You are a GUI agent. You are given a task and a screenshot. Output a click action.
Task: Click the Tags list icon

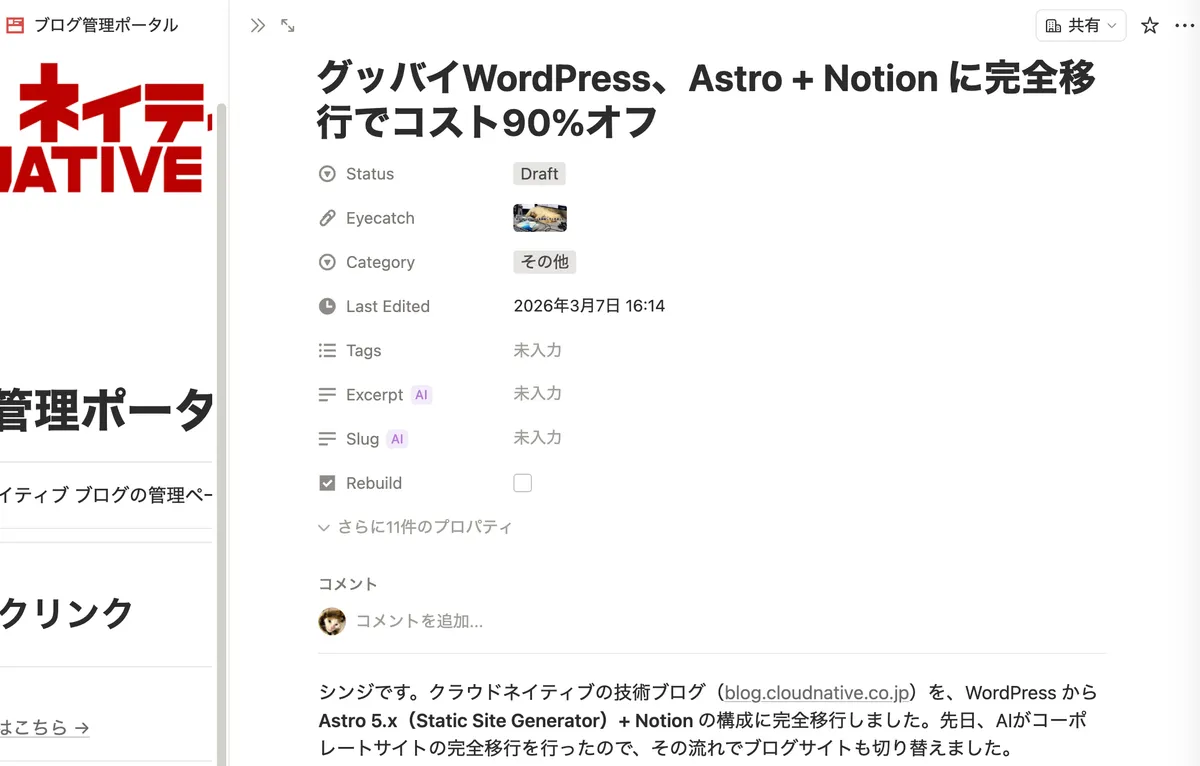click(x=327, y=350)
